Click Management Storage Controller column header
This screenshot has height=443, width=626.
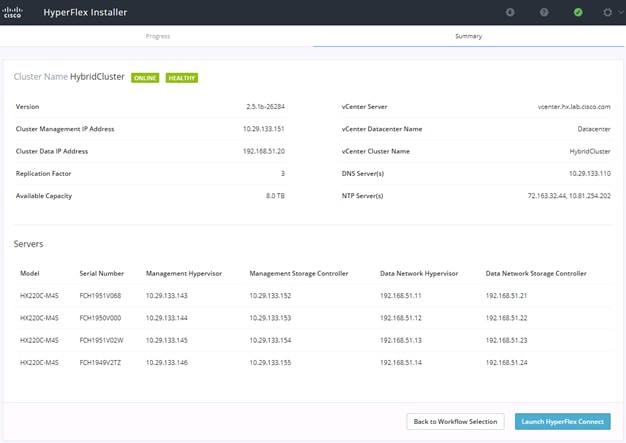coord(299,273)
